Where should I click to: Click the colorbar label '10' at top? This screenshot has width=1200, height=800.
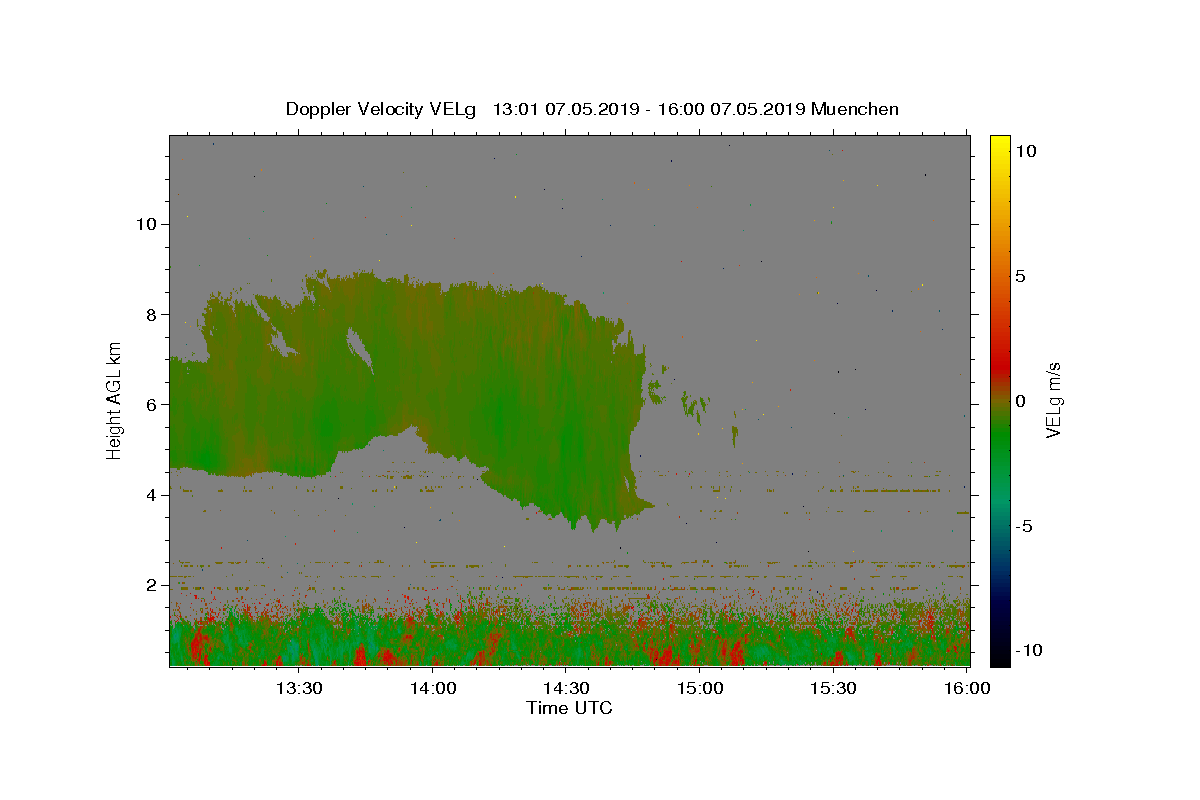click(x=1025, y=151)
